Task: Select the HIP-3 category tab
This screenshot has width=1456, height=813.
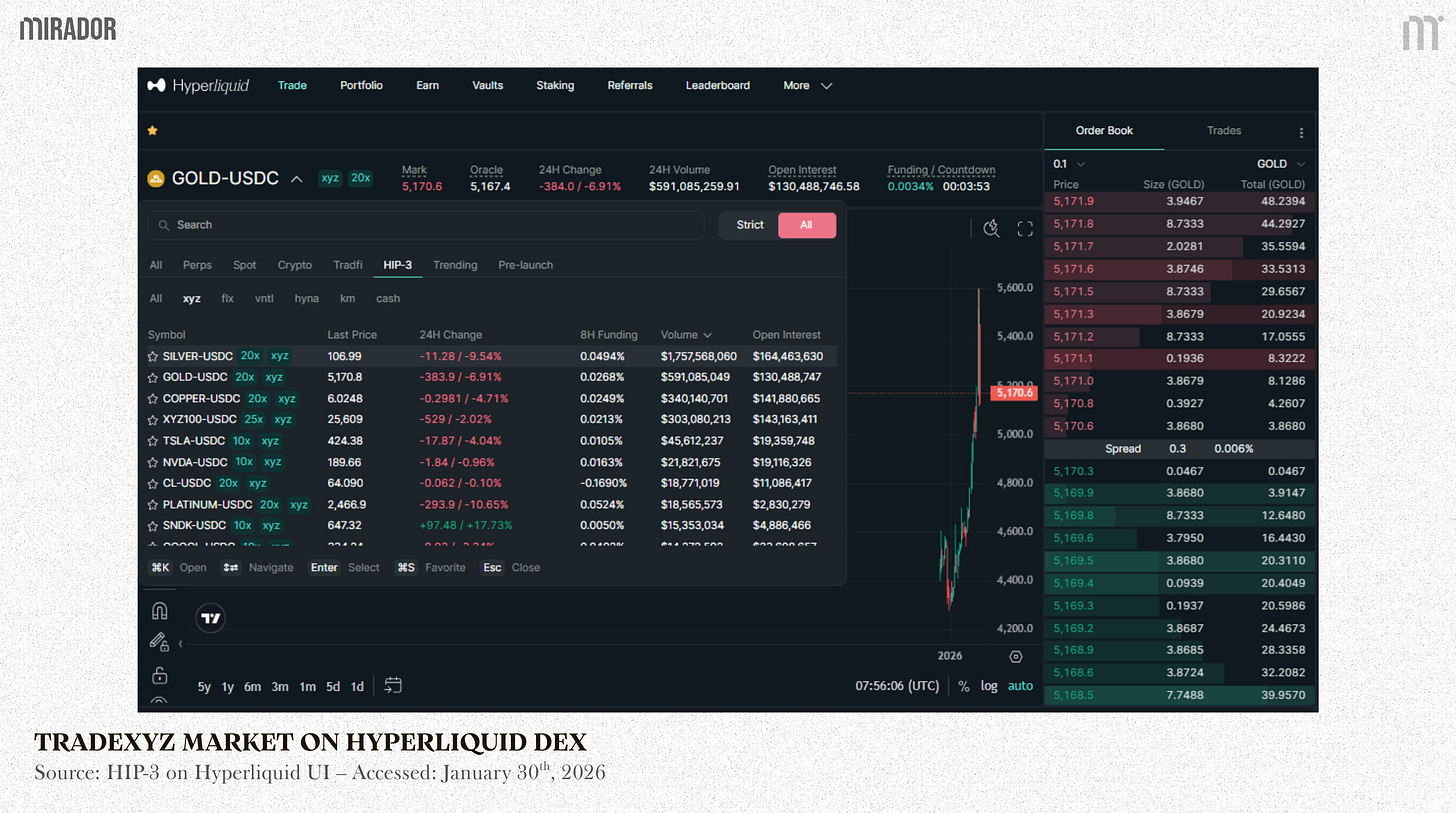Action: [x=398, y=265]
